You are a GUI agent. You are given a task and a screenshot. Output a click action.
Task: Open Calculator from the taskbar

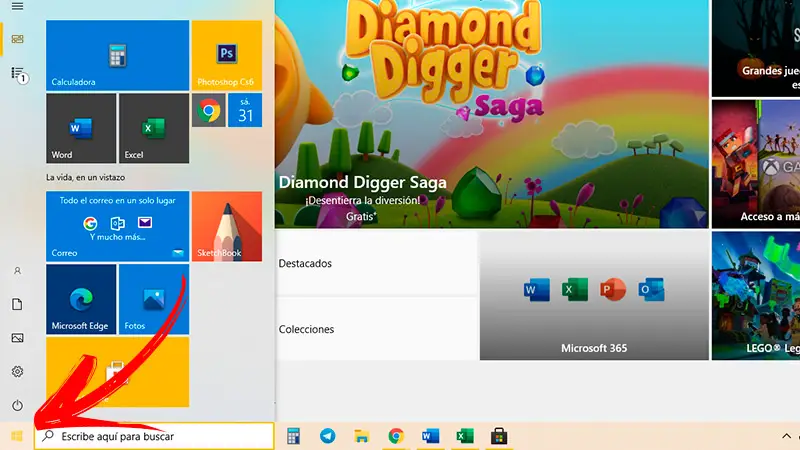pos(293,436)
